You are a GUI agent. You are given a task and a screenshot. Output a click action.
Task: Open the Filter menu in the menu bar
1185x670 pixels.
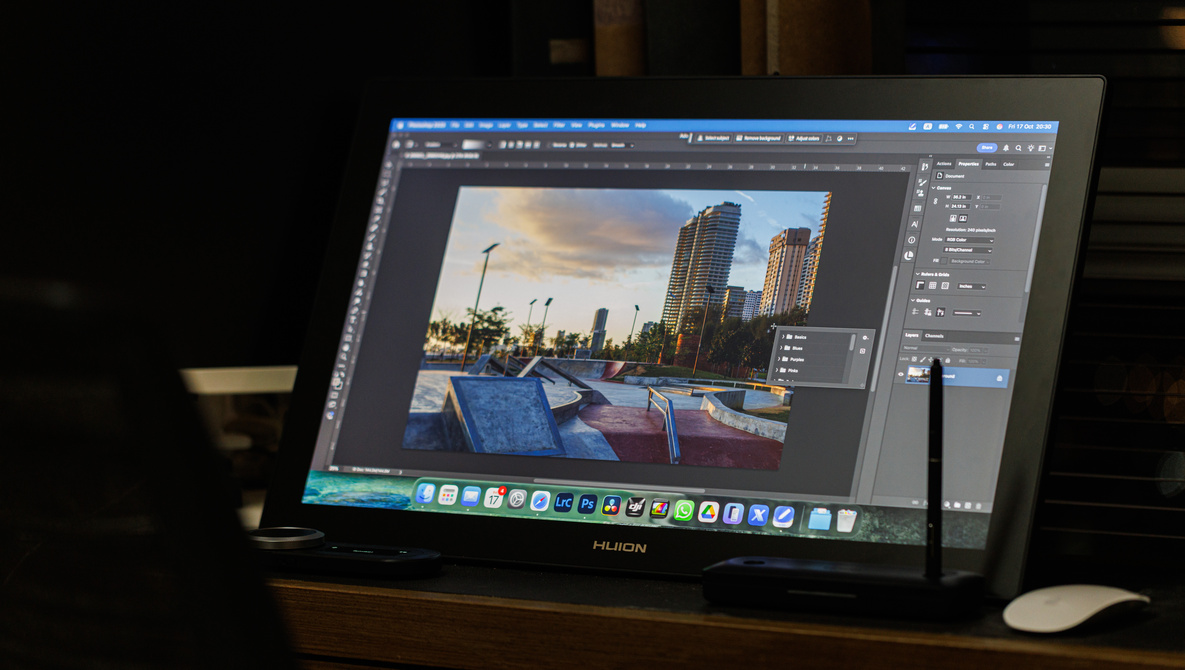pos(557,126)
